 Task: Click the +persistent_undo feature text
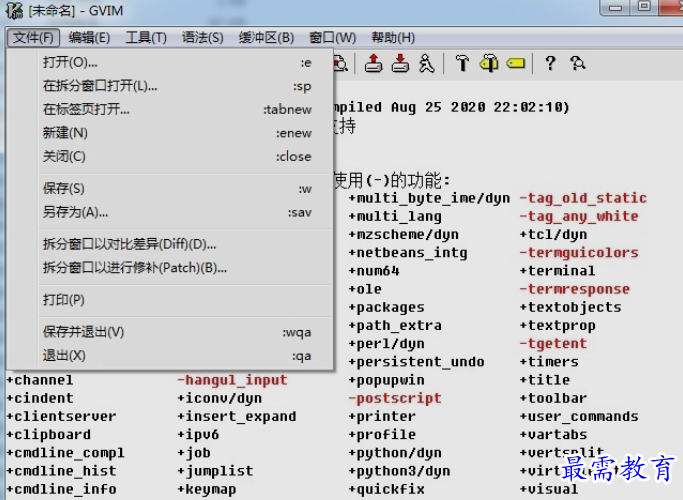click(x=416, y=362)
